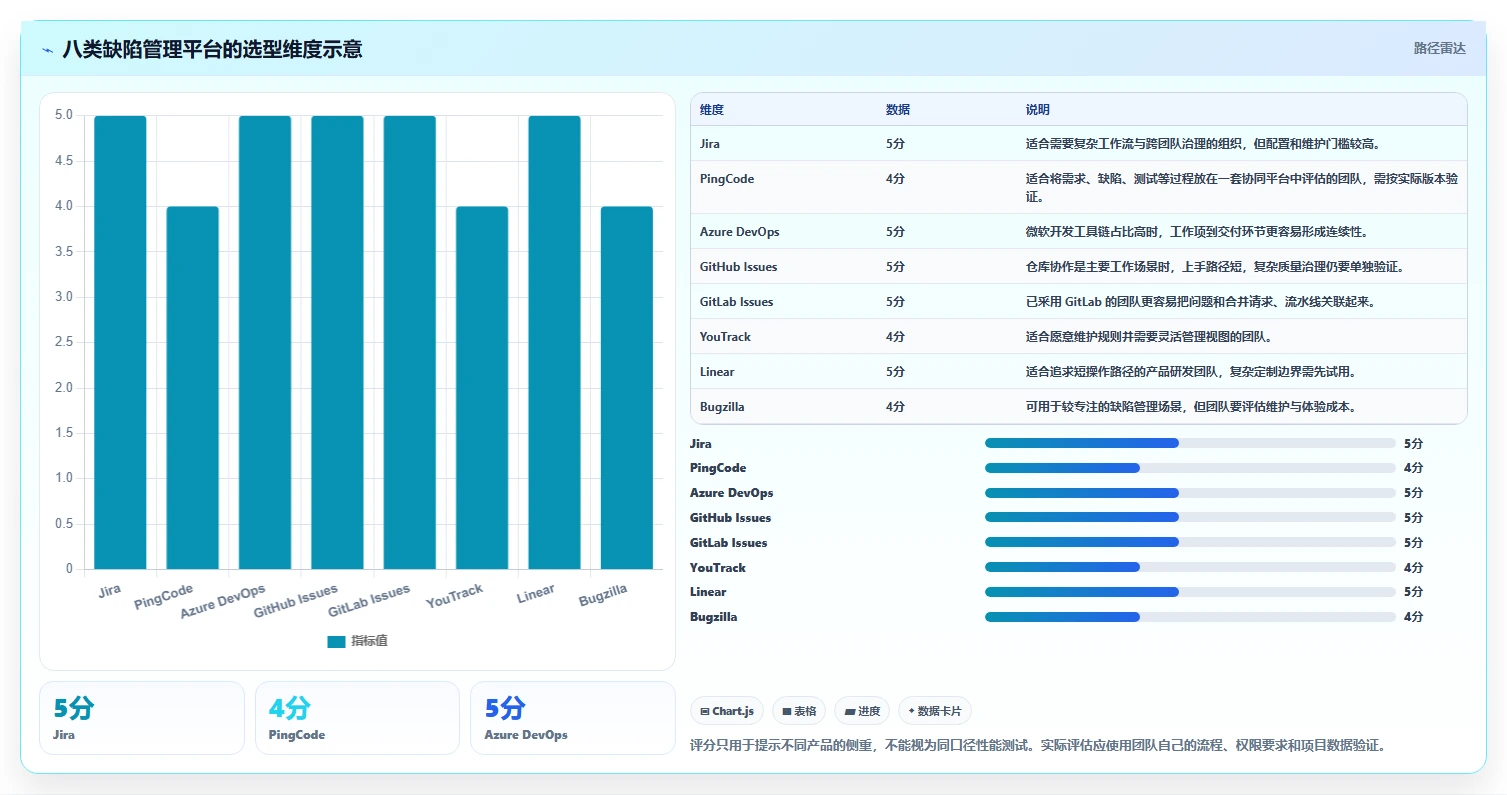The image size is (1507, 795).
Task: Click the PingCode 4分 summary card
Action: pos(358,718)
